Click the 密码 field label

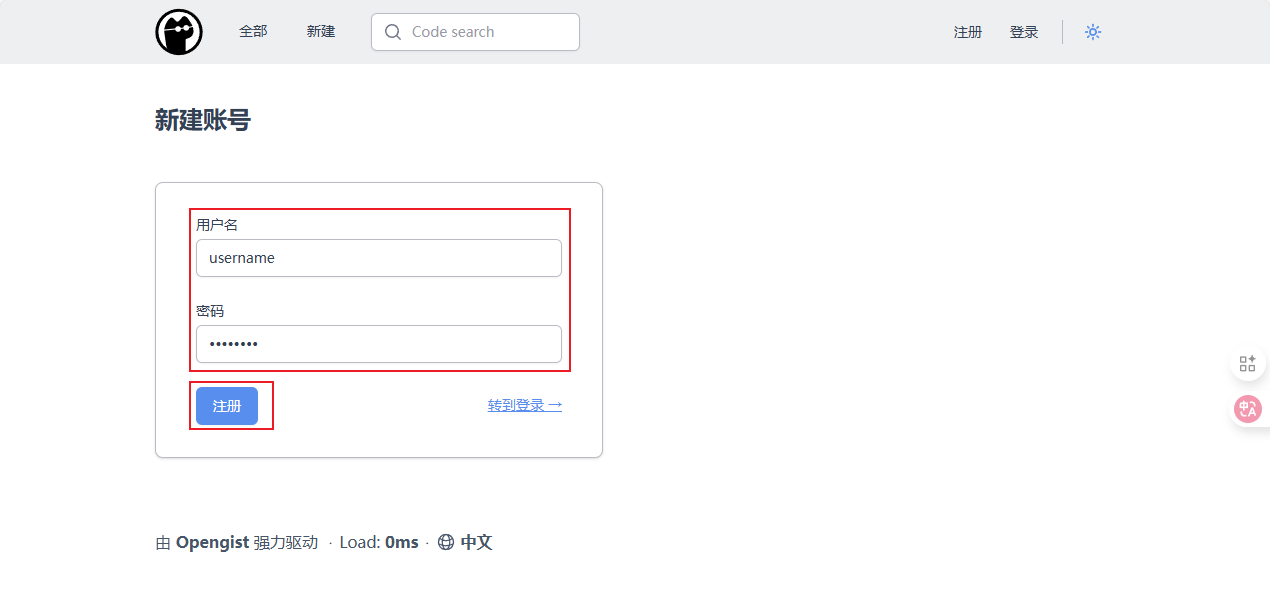[210, 311]
